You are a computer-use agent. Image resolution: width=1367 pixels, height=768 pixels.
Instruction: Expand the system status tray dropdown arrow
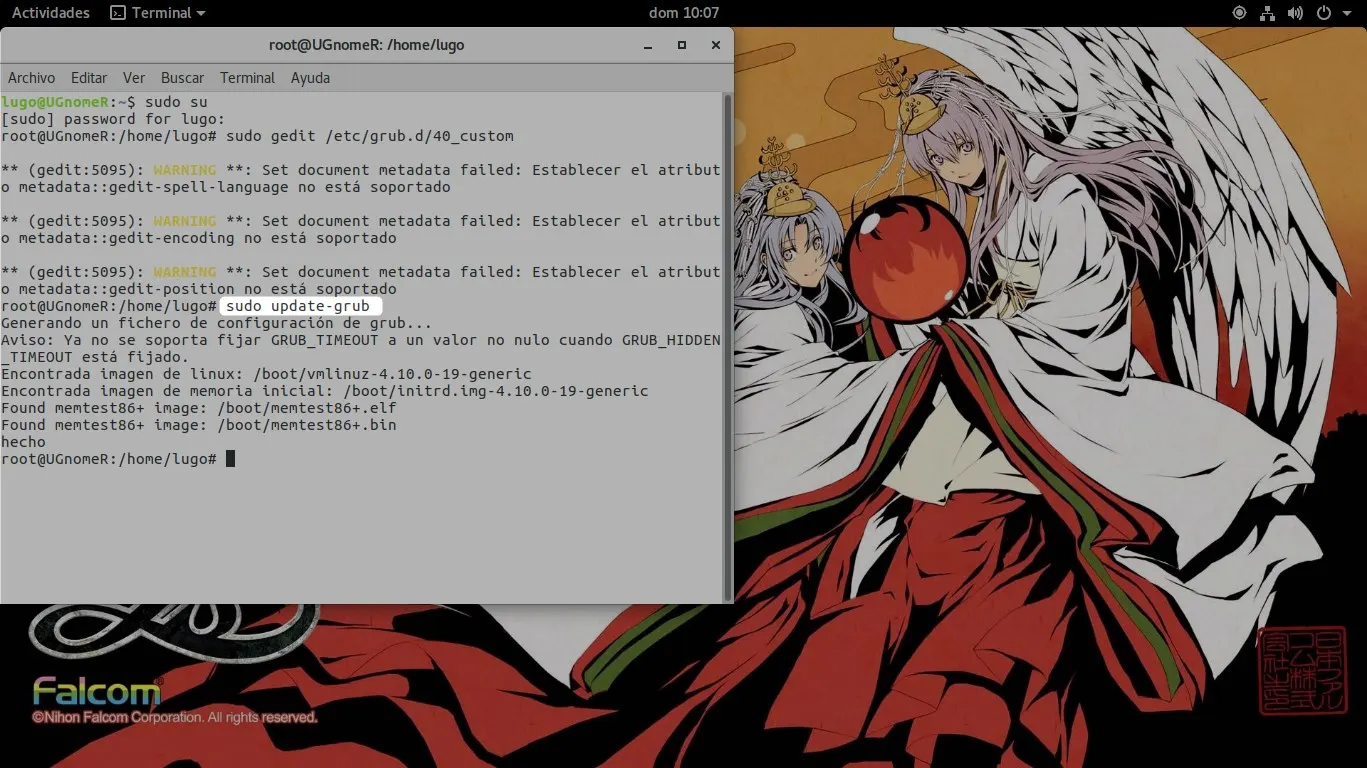pos(1348,13)
